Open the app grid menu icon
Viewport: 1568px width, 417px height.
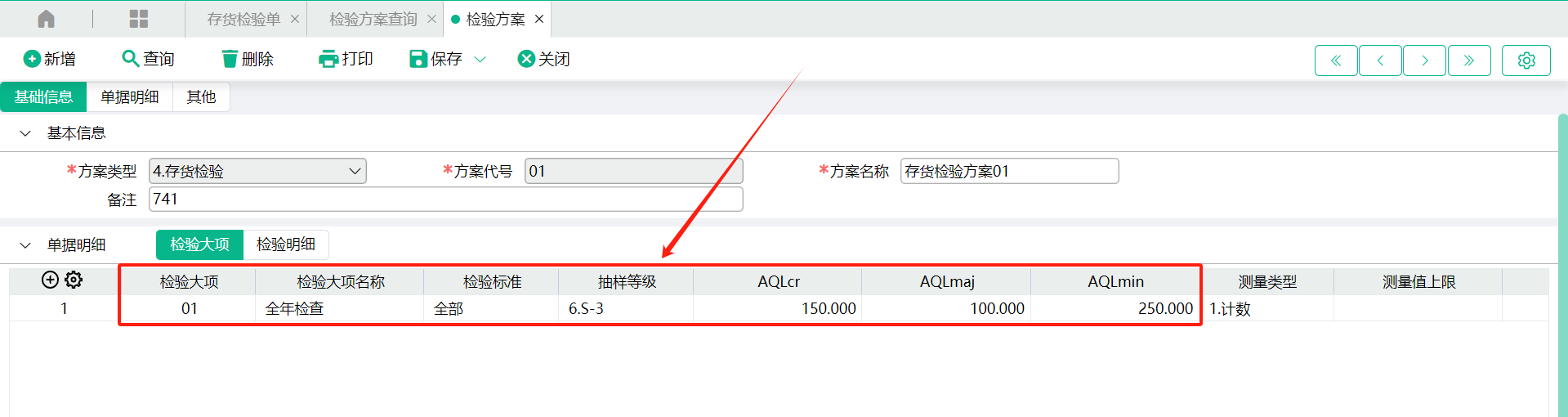tap(139, 19)
